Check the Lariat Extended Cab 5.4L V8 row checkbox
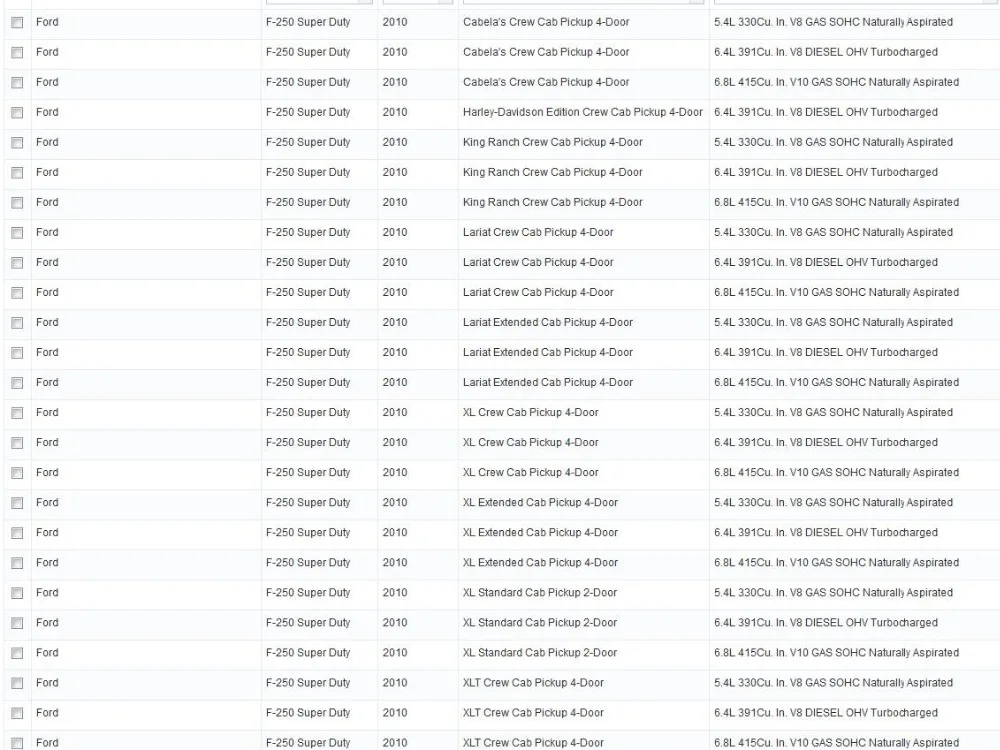 click(x=17, y=323)
